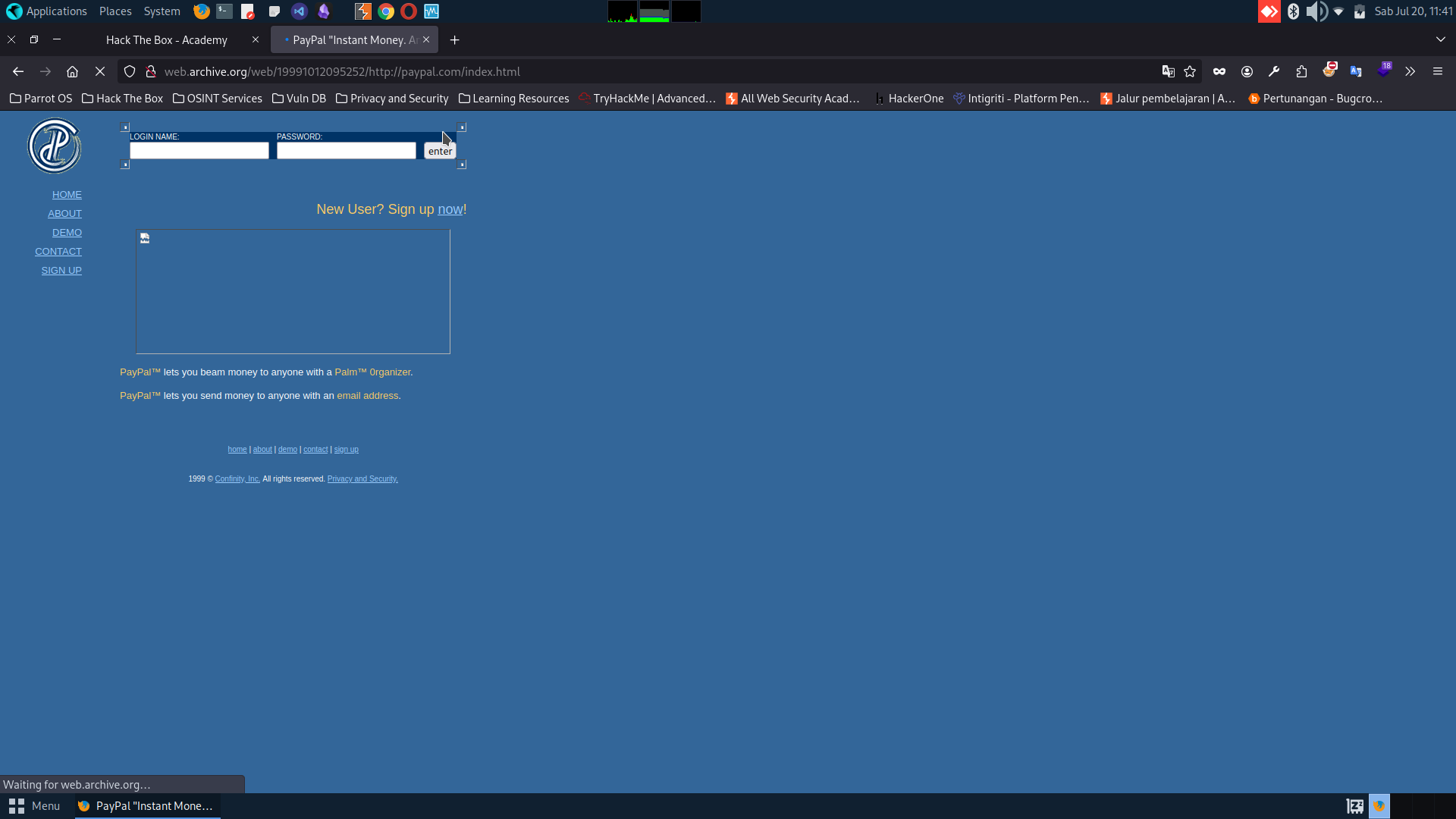
Task: Open the blue translate extension icon
Action: point(1356,71)
